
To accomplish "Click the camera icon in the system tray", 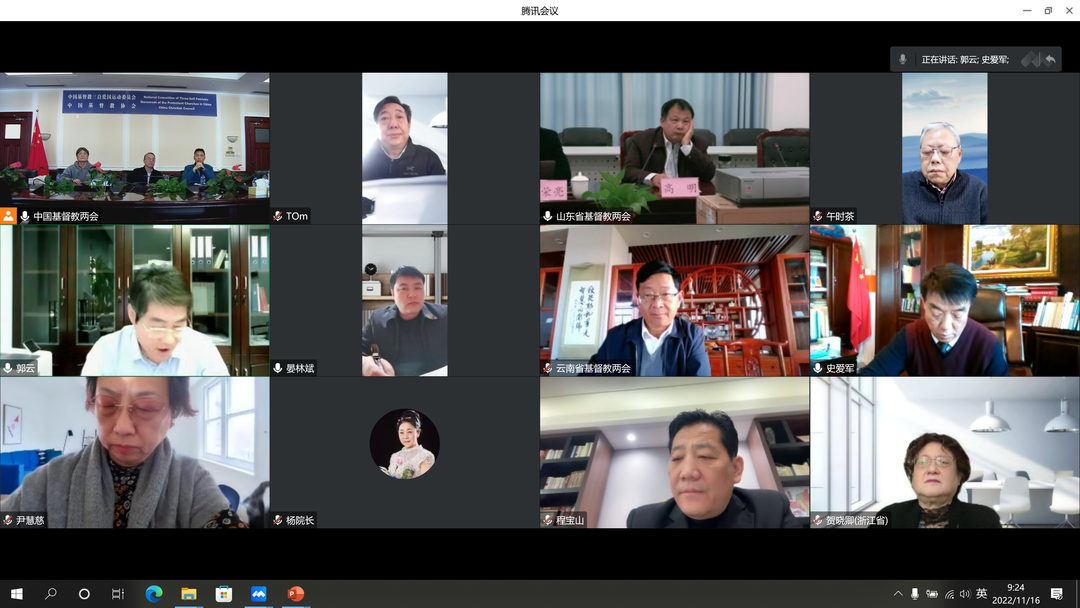I will click(x=933, y=593).
